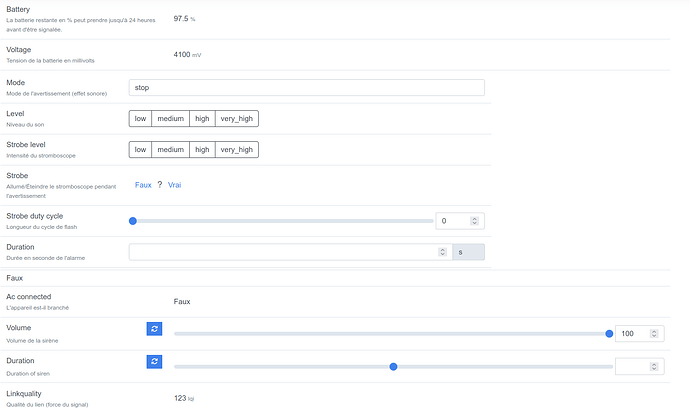
Task: Click the Strobe duty cycle slider
Action: [282, 221]
